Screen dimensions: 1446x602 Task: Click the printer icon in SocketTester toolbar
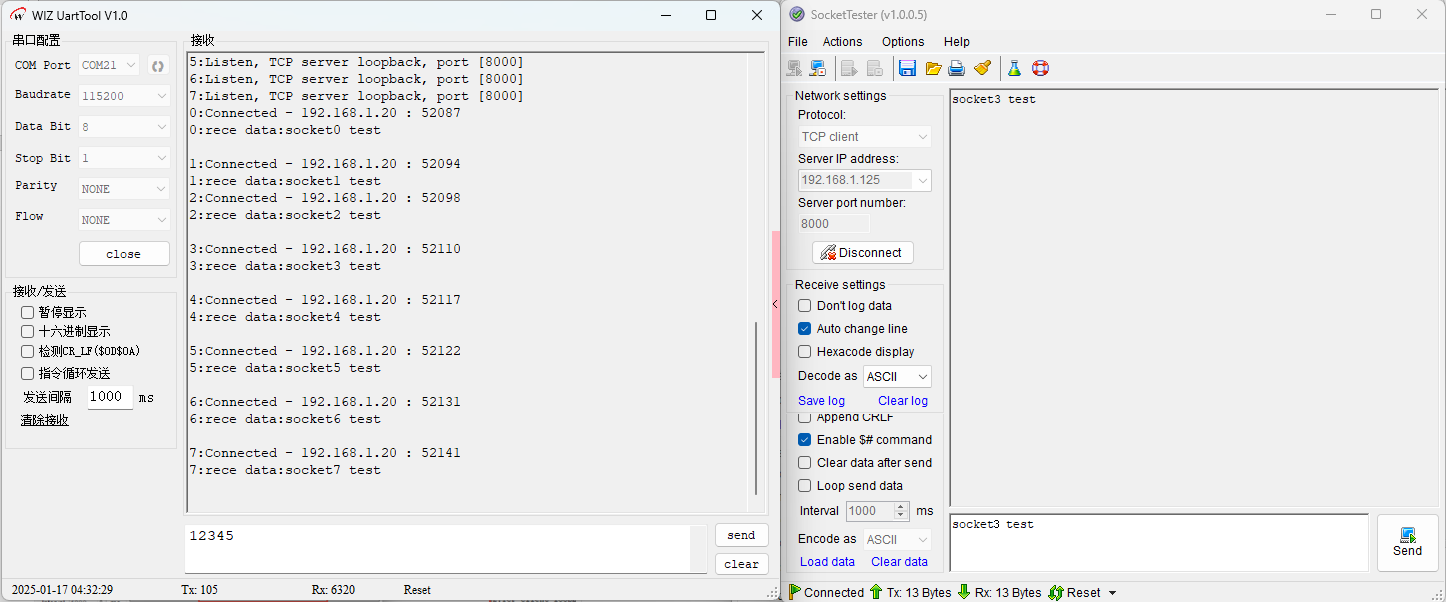click(957, 69)
